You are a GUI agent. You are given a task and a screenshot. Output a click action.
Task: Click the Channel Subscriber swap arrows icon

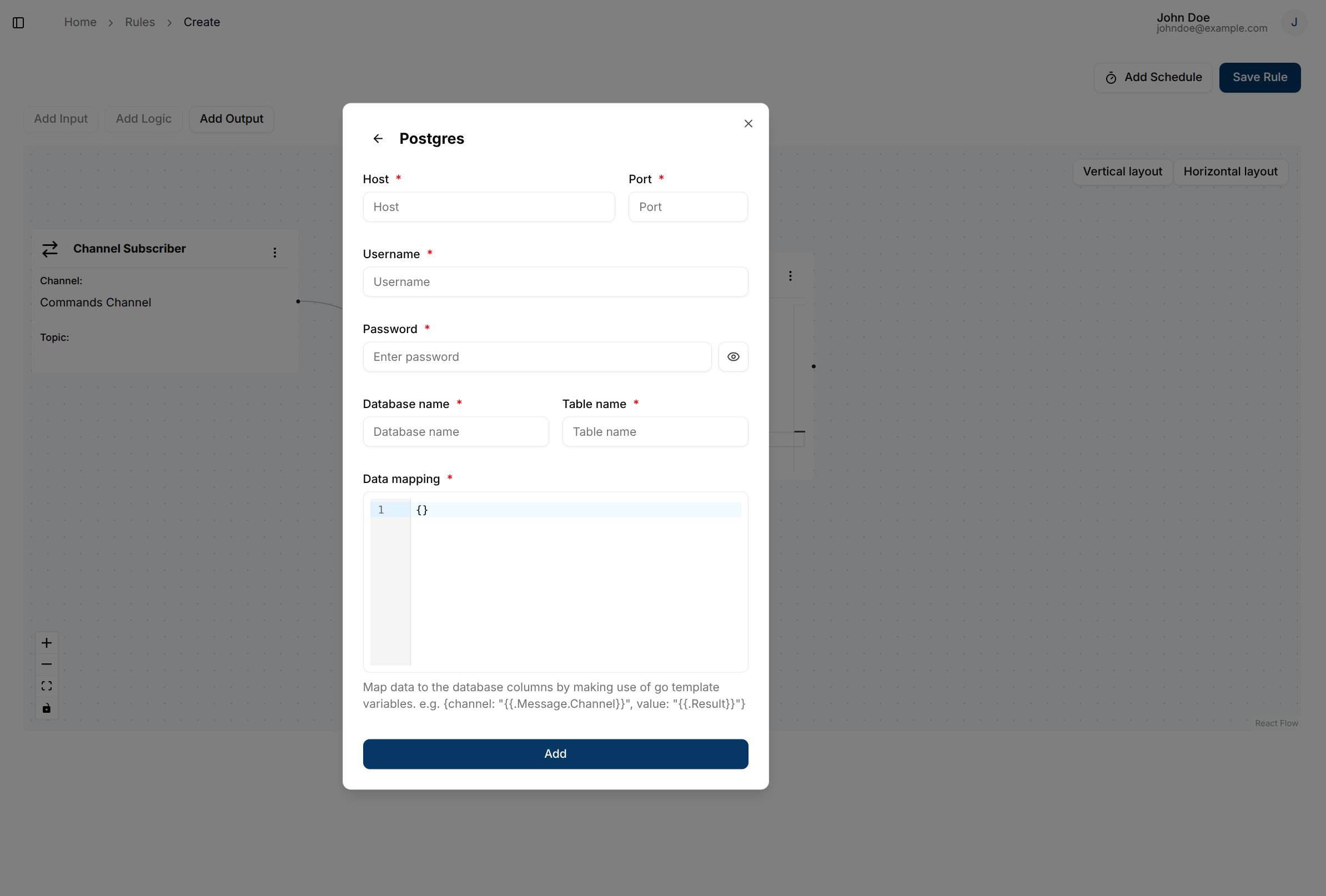point(50,249)
